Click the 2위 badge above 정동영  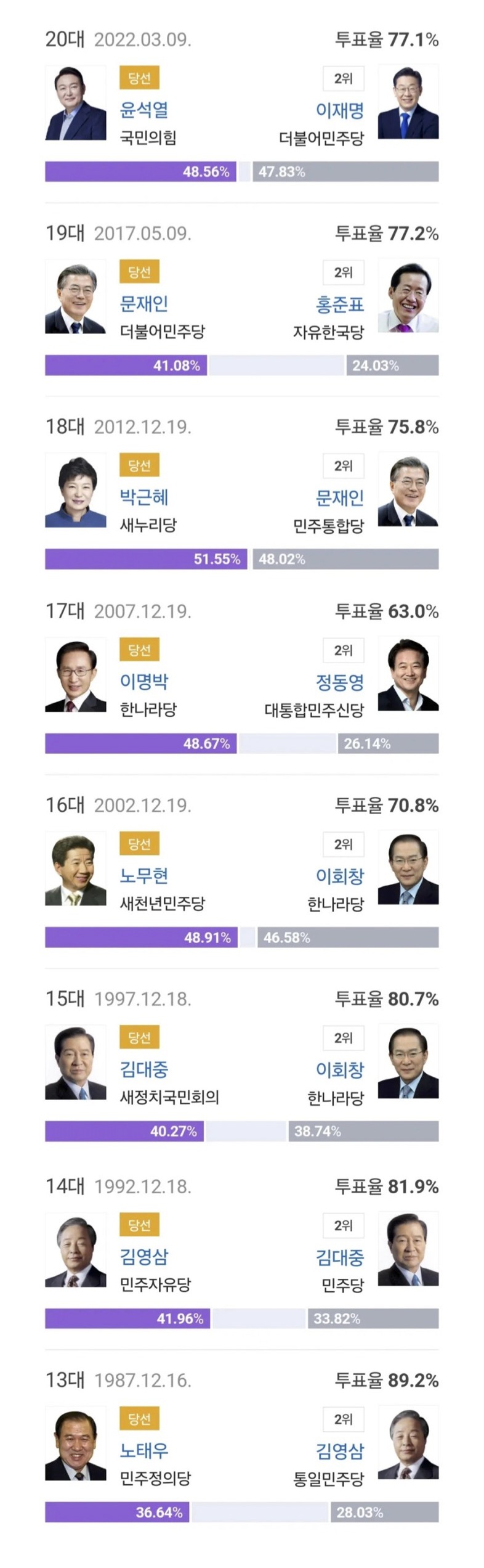click(x=343, y=650)
